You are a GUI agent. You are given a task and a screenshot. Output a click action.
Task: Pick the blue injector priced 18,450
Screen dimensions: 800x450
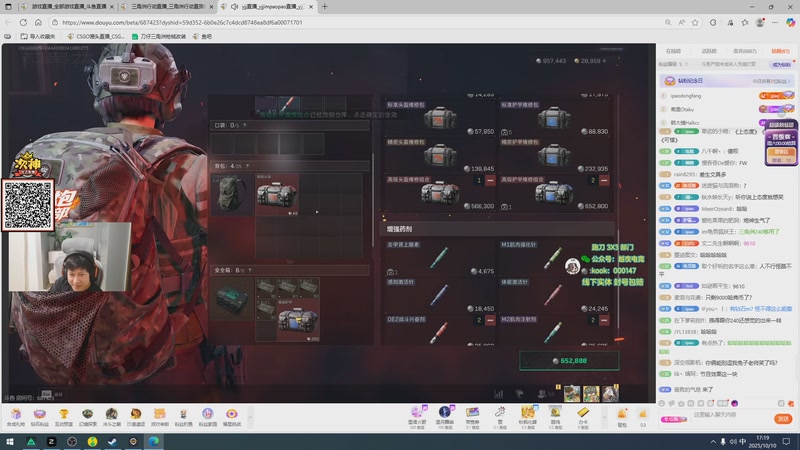click(x=440, y=295)
